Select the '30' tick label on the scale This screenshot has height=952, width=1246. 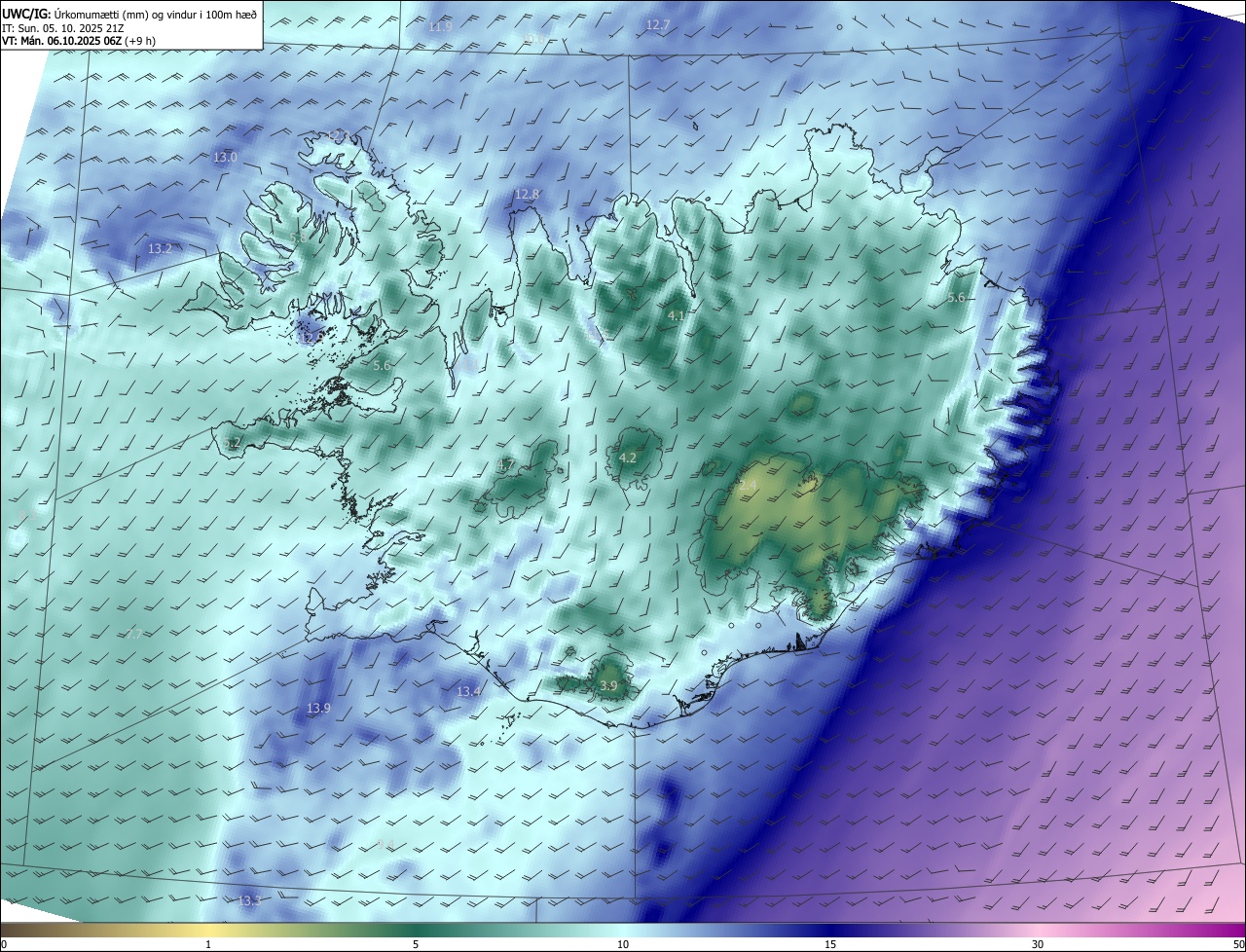click(x=1038, y=944)
